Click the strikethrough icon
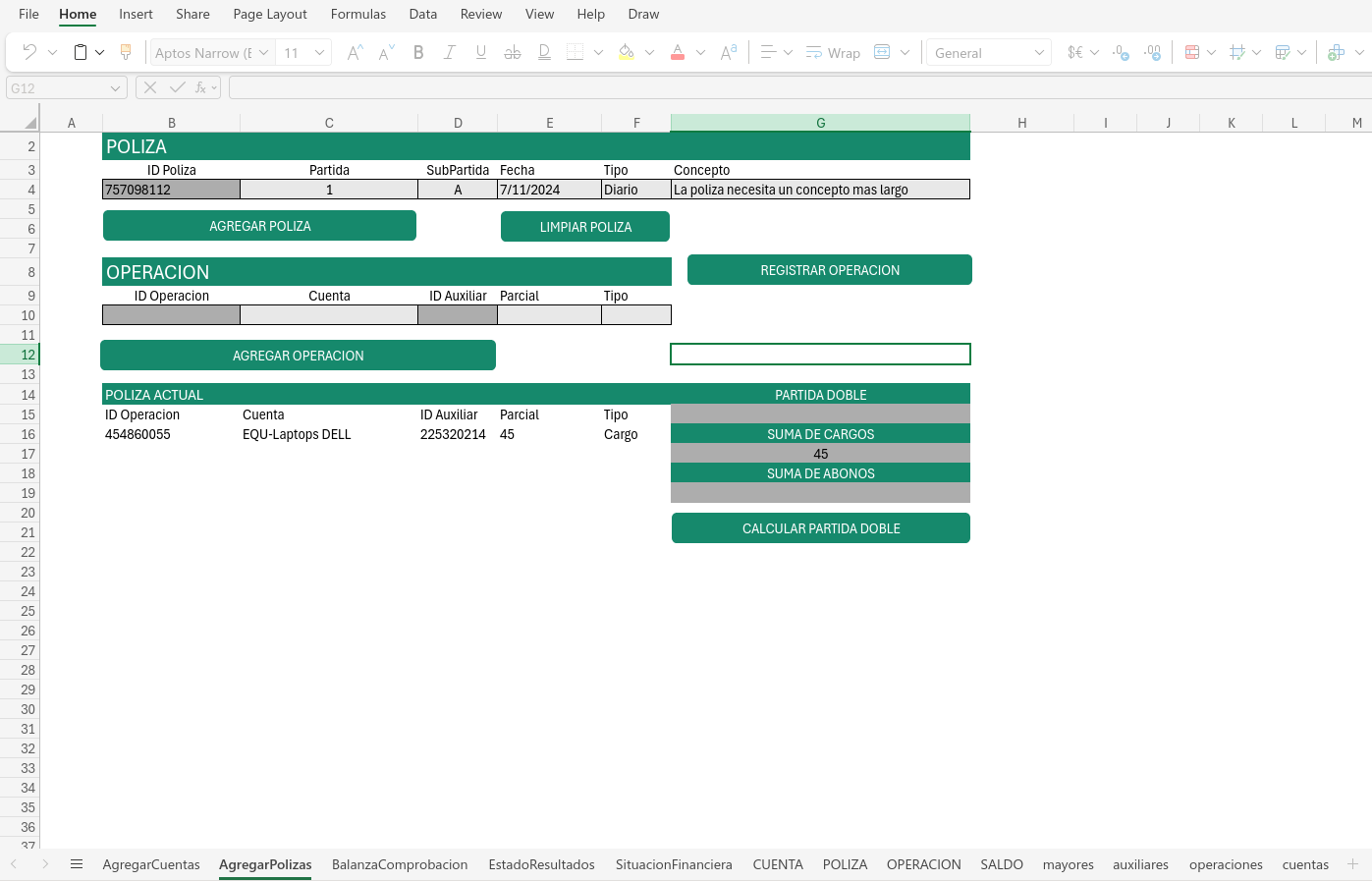The height and width of the screenshot is (882, 1372). [x=513, y=52]
